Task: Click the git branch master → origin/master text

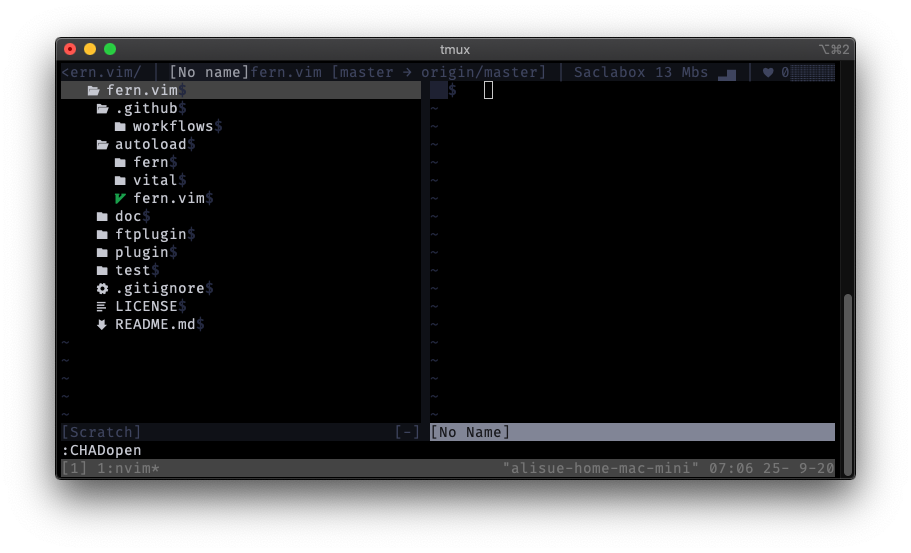Action: pos(439,72)
